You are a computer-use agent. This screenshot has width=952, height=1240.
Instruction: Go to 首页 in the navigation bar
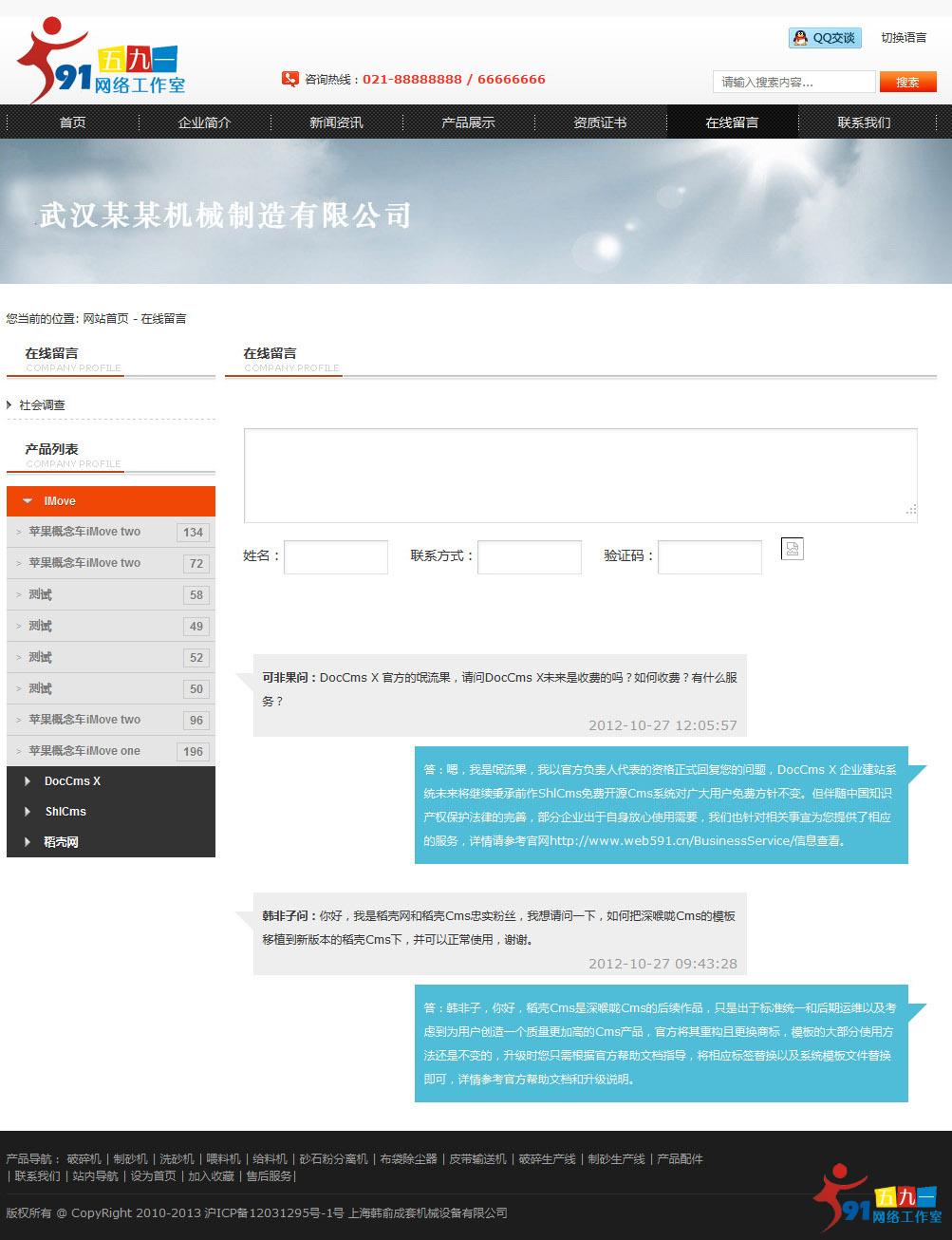click(71, 122)
